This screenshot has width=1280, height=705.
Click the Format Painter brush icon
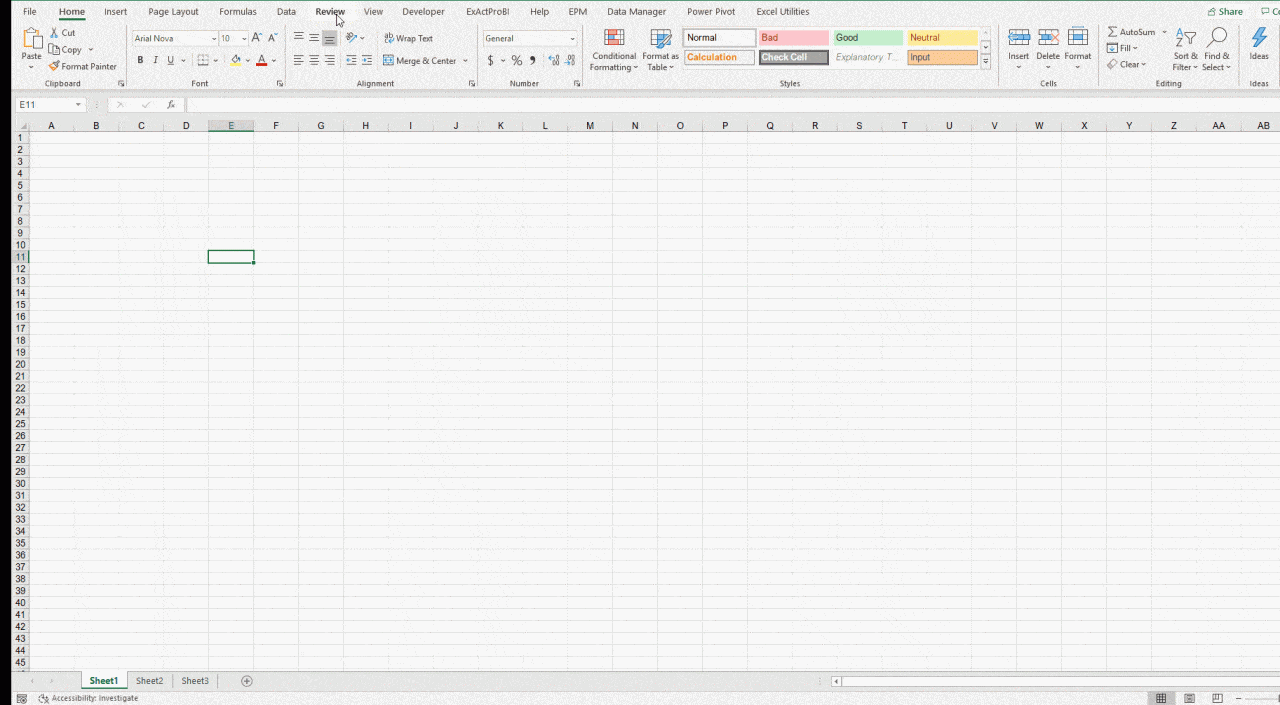click(x=54, y=66)
